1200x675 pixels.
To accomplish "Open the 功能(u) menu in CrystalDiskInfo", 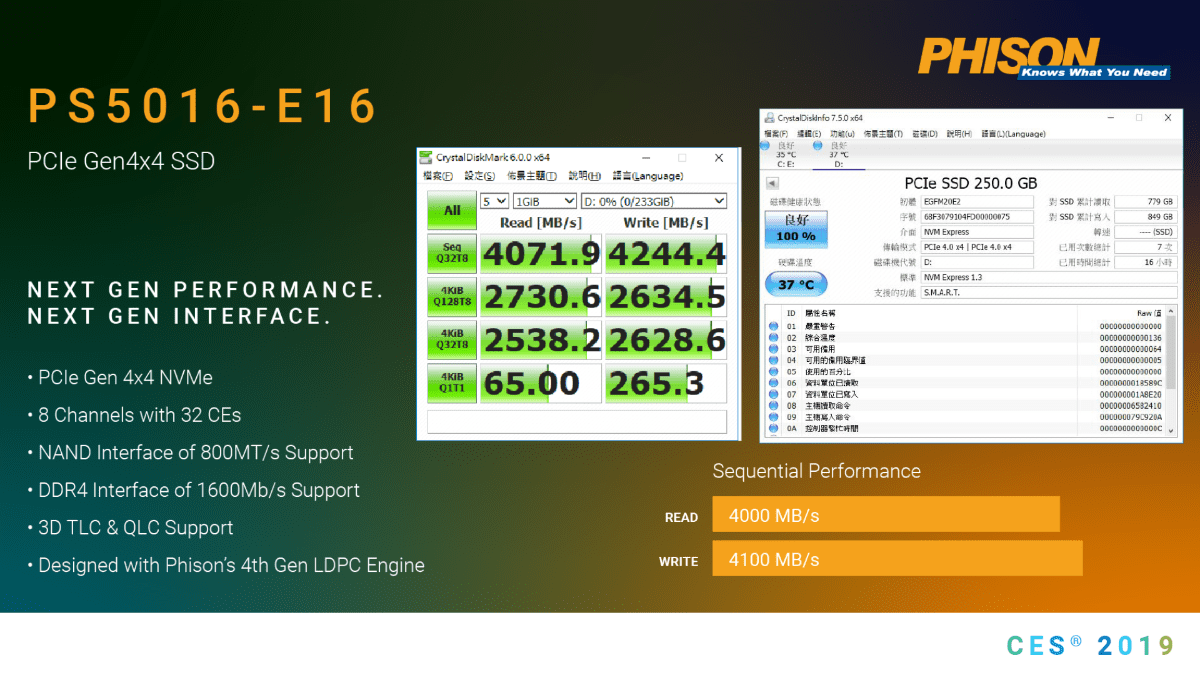I will click(x=842, y=133).
